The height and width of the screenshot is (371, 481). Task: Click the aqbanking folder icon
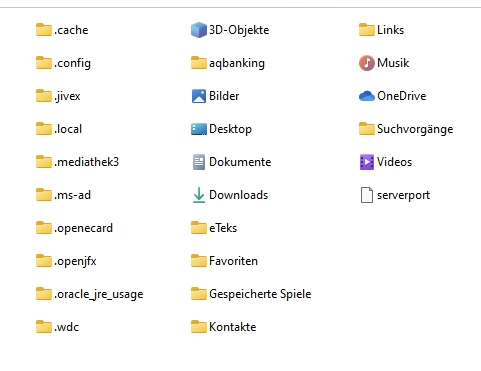coord(199,63)
